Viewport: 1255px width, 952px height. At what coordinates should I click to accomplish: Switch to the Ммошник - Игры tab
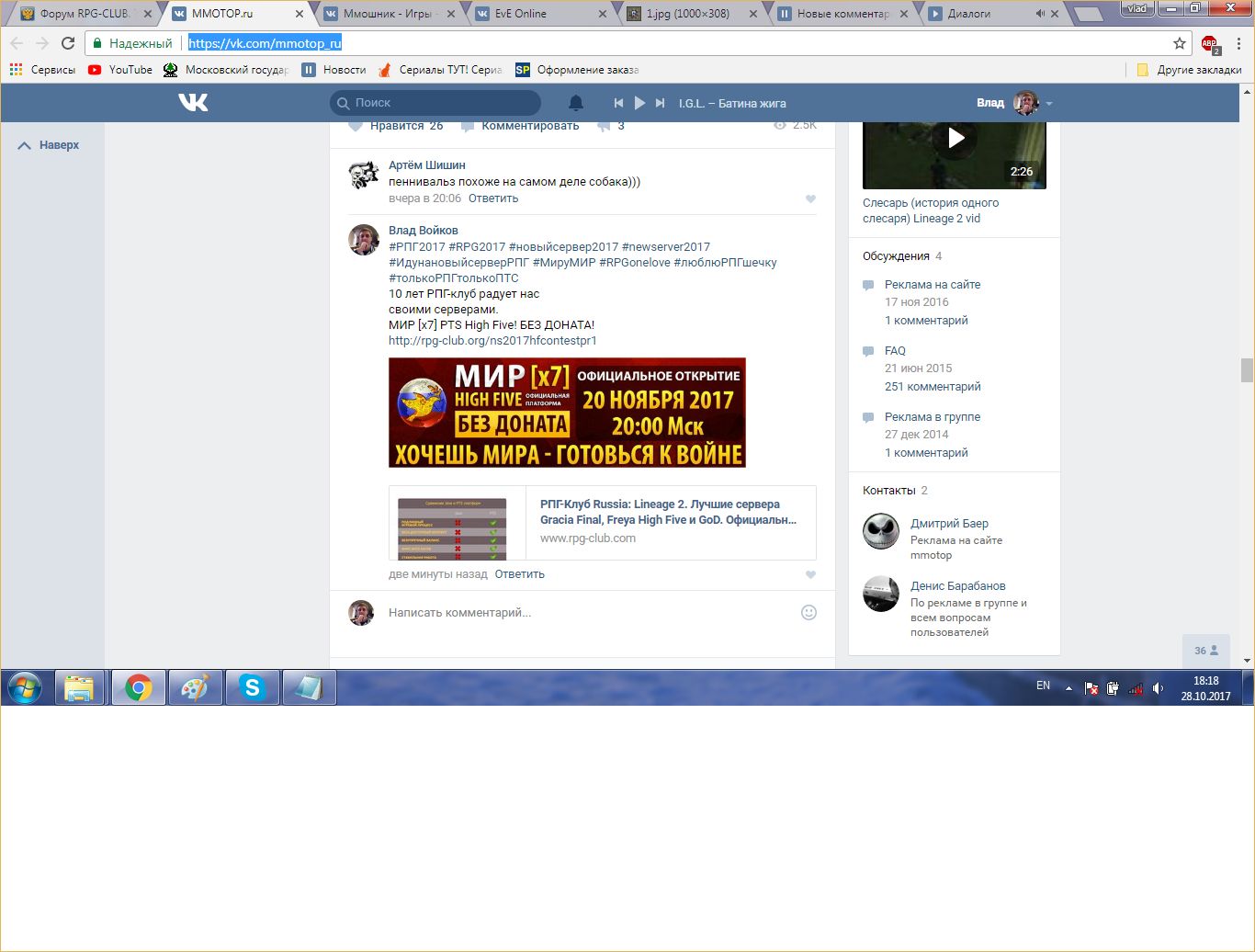pos(390,14)
